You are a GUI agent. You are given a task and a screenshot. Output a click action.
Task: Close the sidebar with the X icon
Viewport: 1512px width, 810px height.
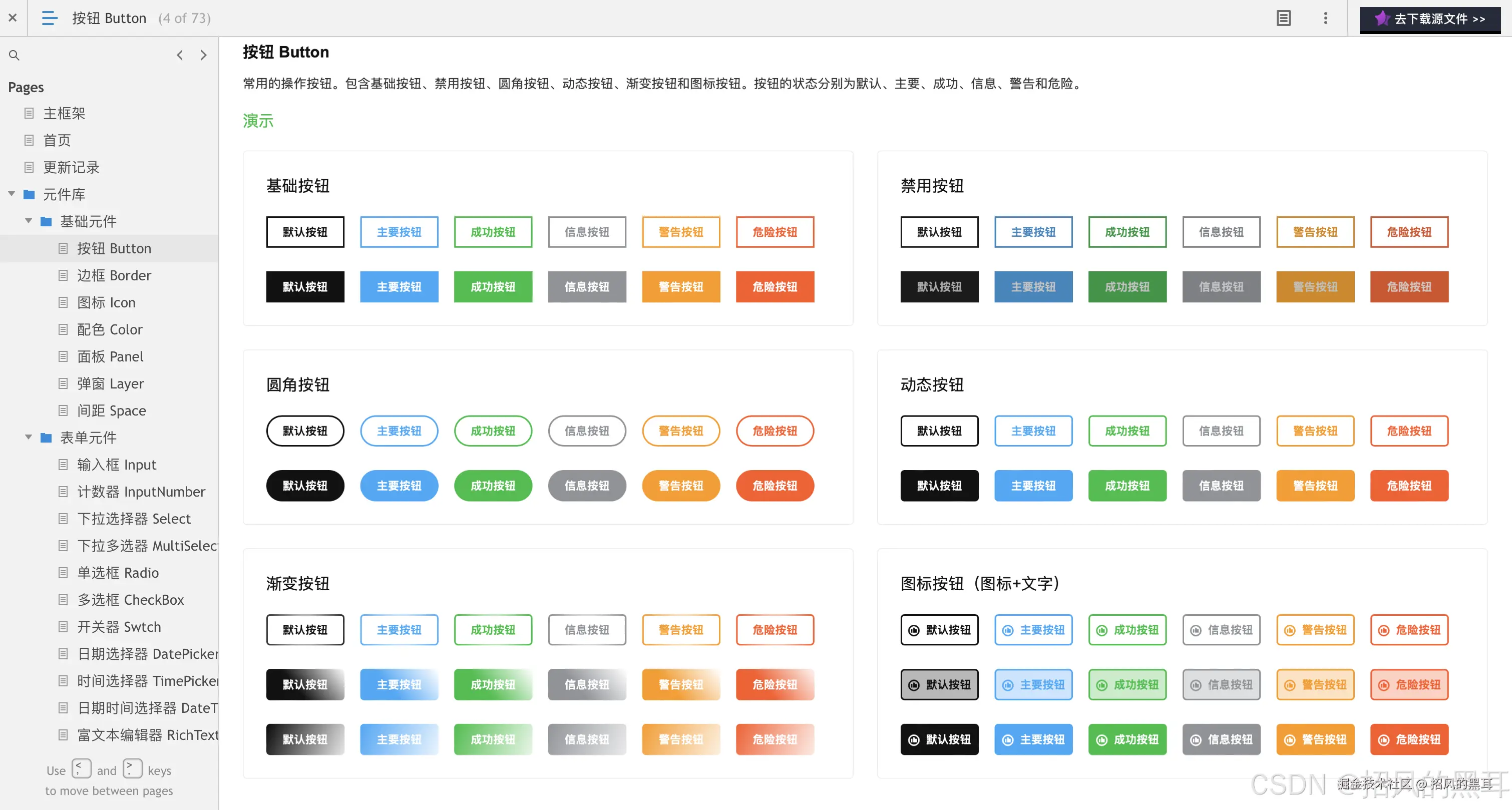[13, 18]
